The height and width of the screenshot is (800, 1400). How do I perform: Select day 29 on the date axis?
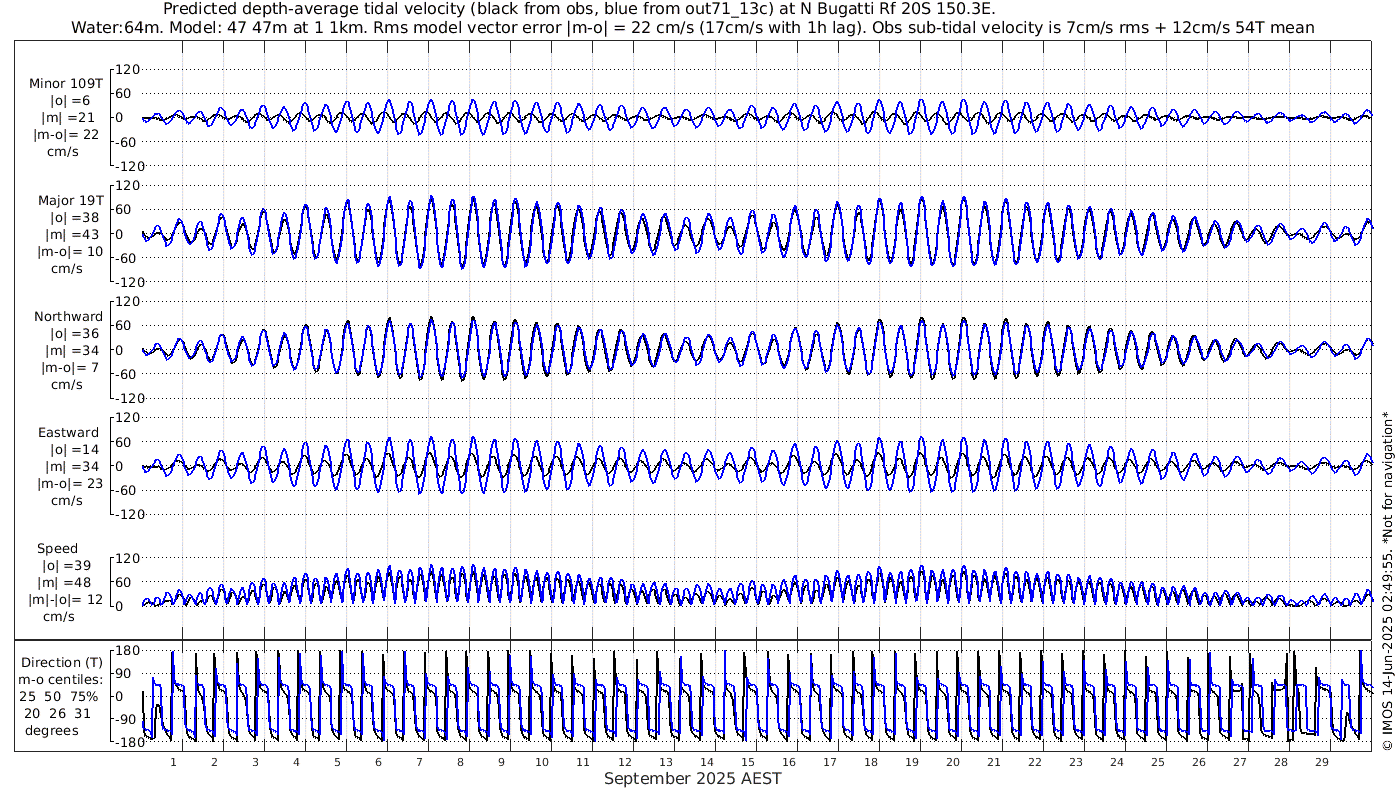point(1321,762)
